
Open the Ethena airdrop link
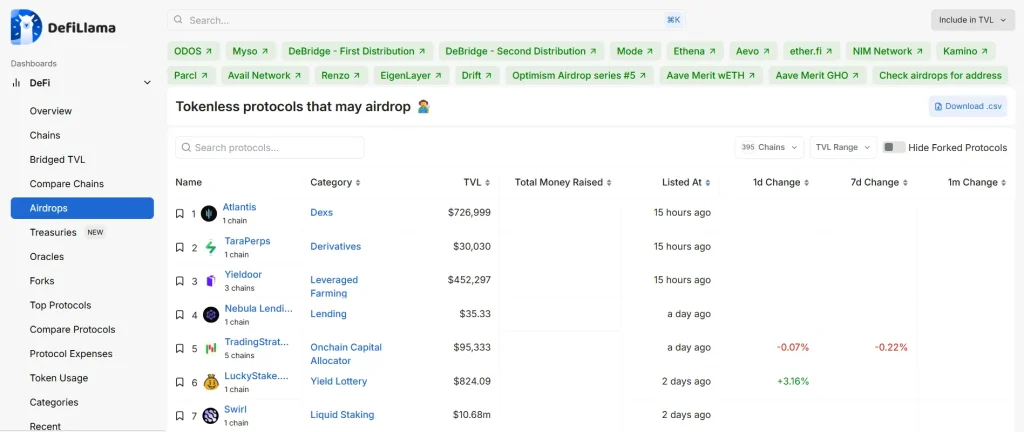[694, 51]
